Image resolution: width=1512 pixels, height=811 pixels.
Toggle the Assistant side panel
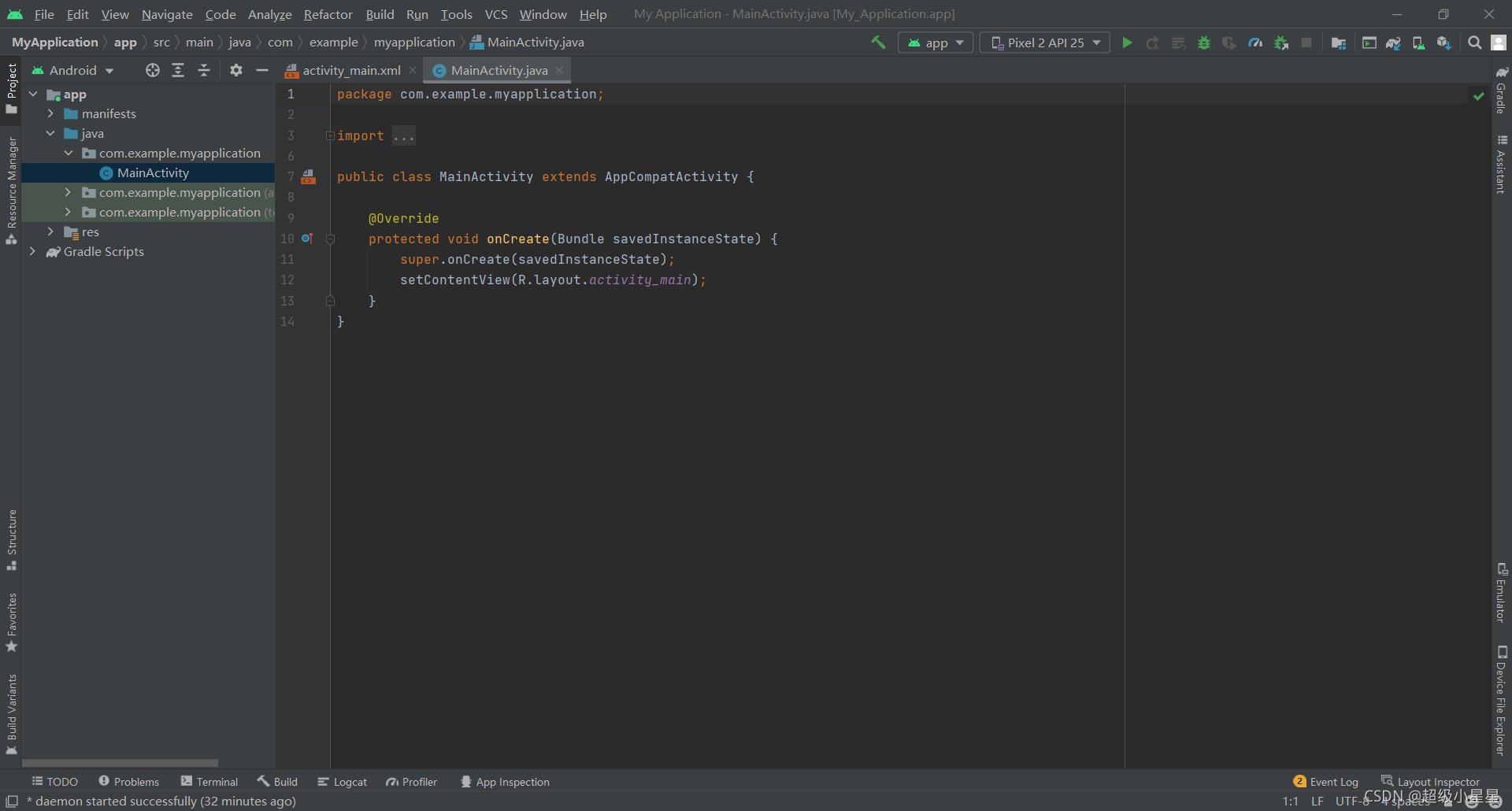[1502, 164]
